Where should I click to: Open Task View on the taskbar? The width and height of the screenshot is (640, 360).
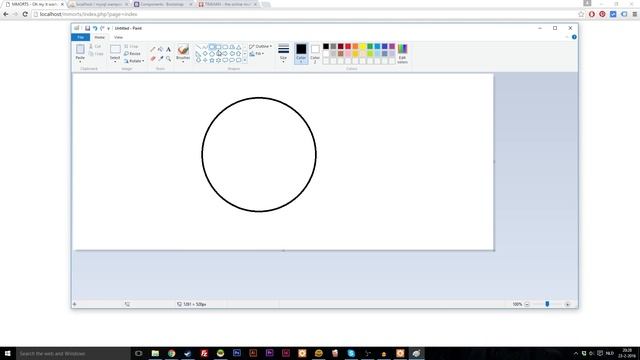(x=139, y=353)
